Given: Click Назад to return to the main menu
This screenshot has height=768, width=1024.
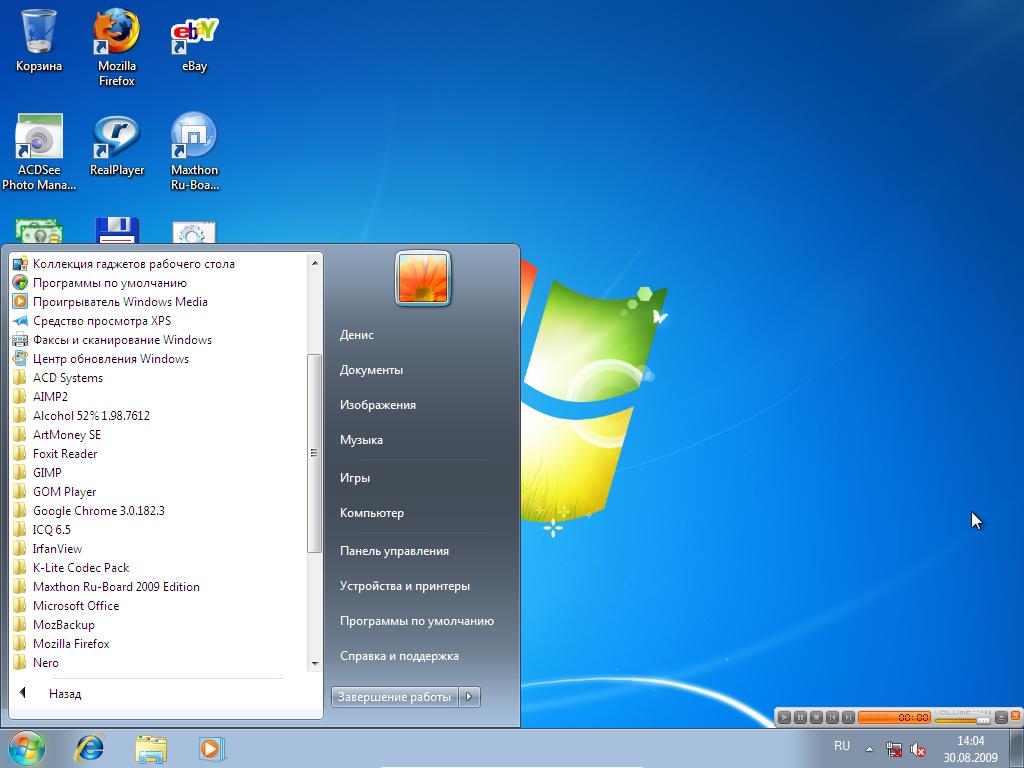Looking at the screenshot, I should pyautogui.click(x=64, y=694).
